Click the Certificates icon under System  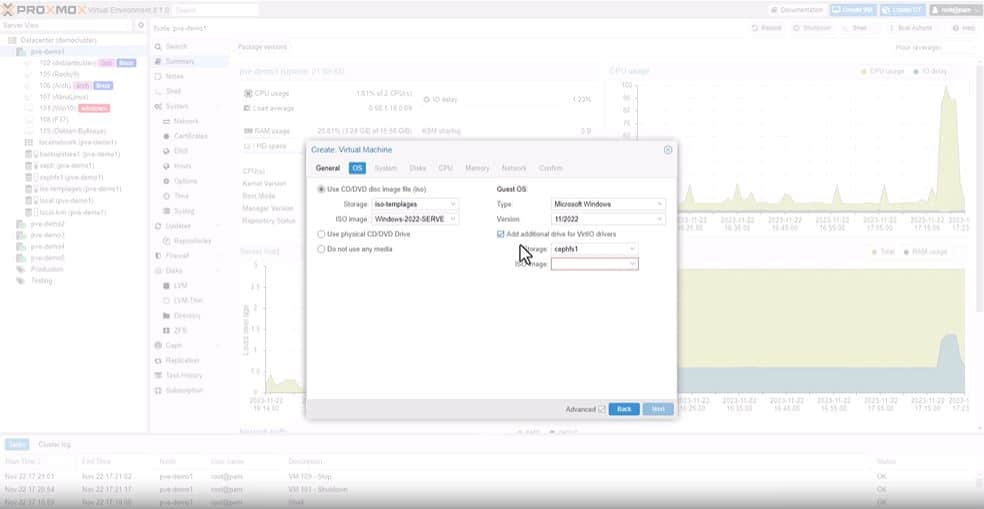pos(166,136)
